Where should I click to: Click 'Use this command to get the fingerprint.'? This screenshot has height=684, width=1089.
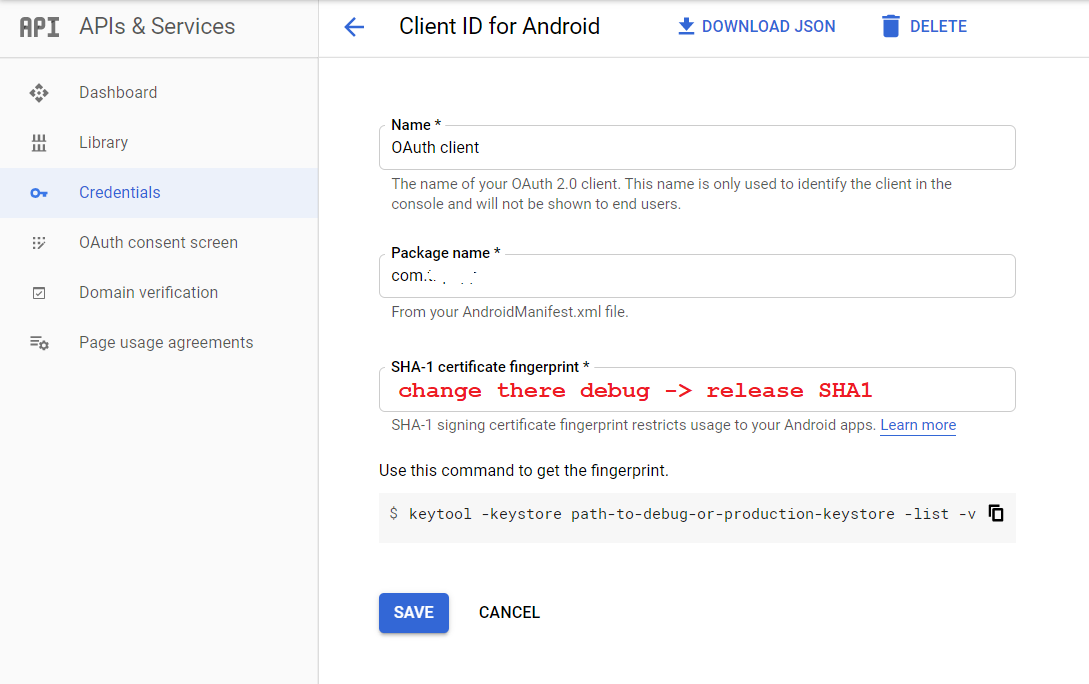(x=524, y=471)
